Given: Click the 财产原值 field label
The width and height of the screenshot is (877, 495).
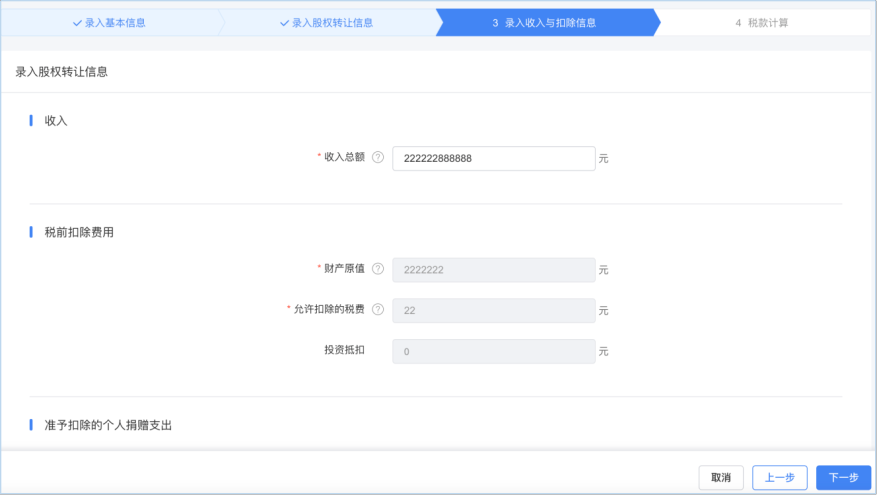Looking at the screenshot, I should (x=345, y=268).
